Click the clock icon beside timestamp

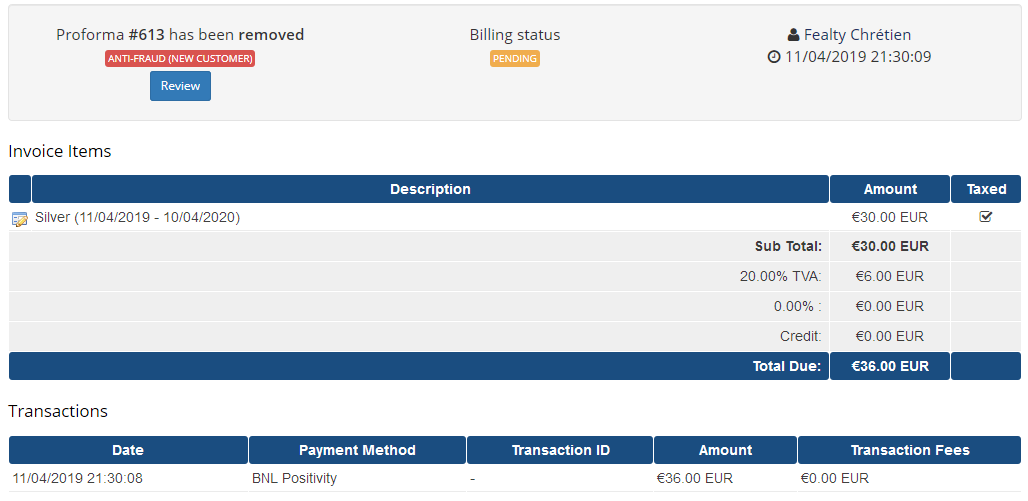[774, 57]
